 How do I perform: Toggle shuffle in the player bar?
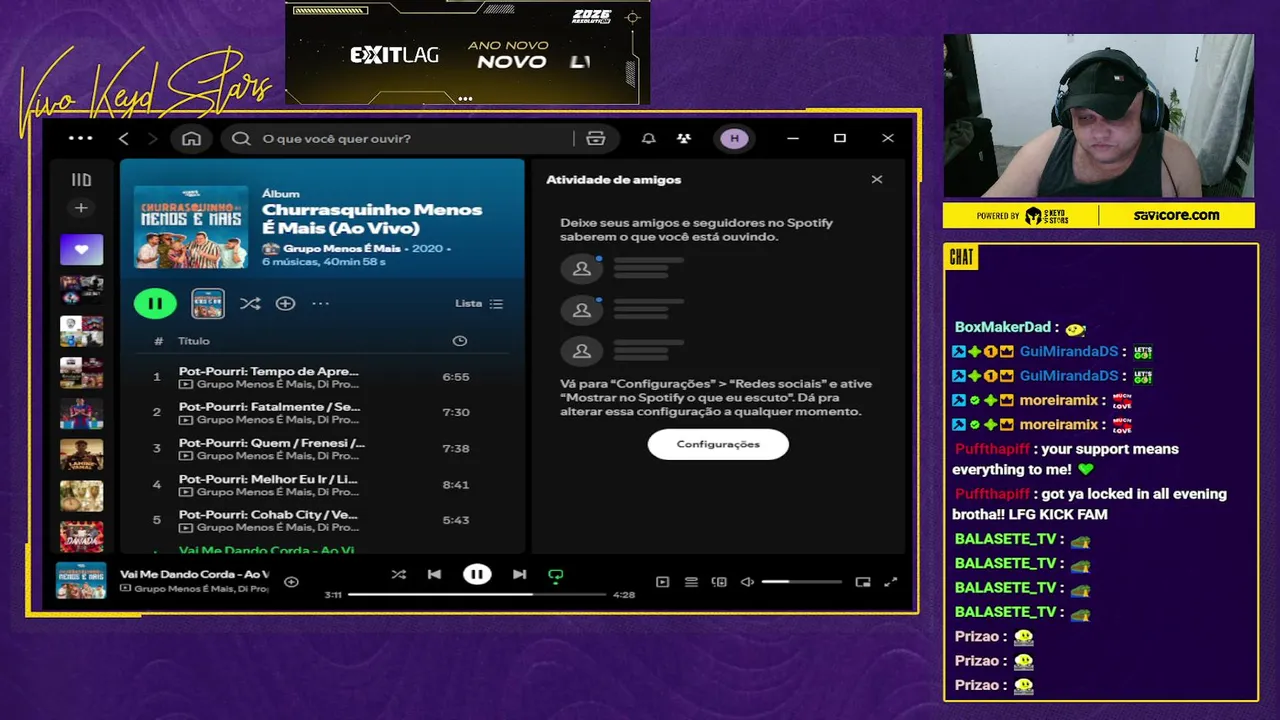[x=399, y=574]
